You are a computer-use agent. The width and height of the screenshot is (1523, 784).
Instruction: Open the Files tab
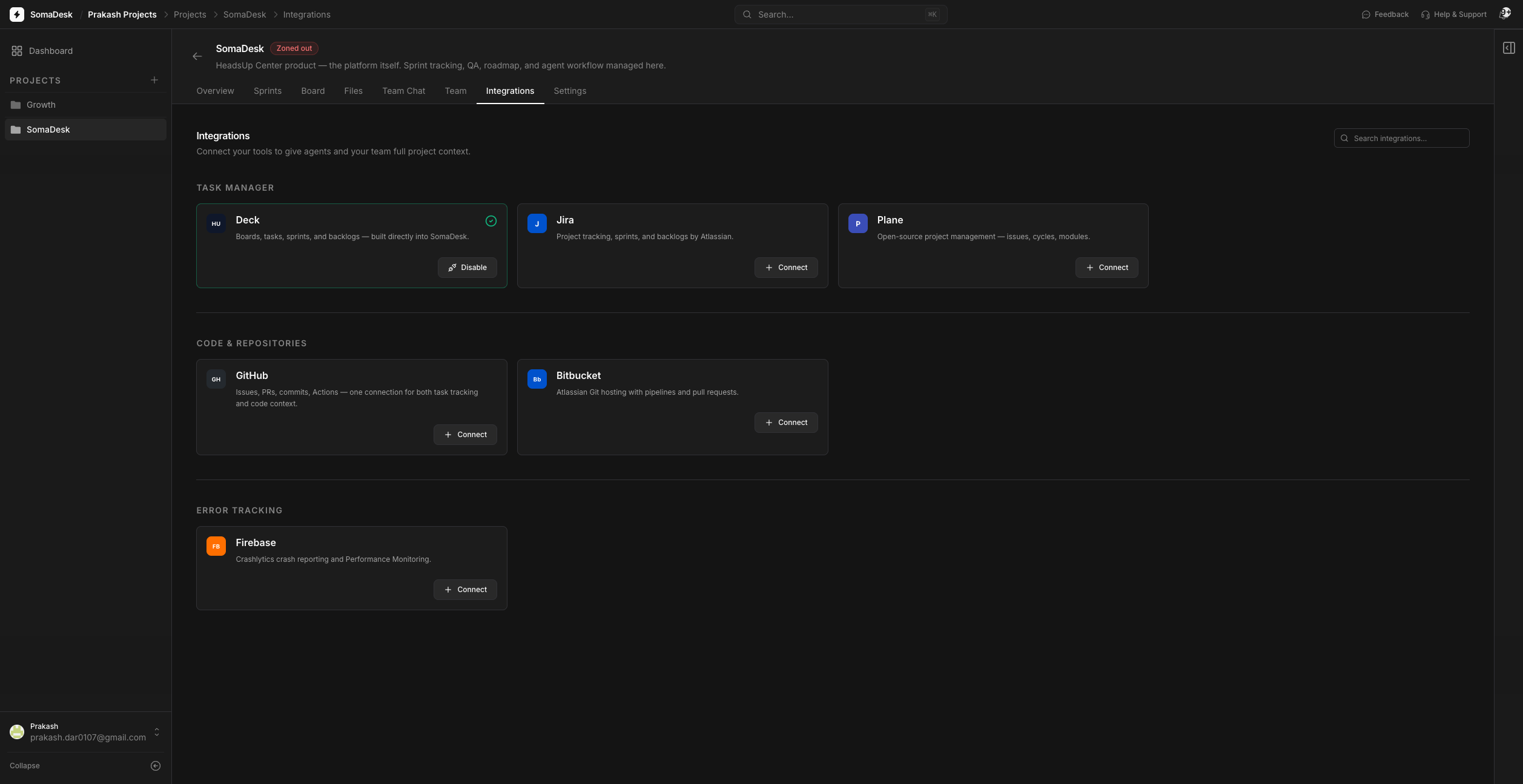pyautogui.click(x=354, y=91)
